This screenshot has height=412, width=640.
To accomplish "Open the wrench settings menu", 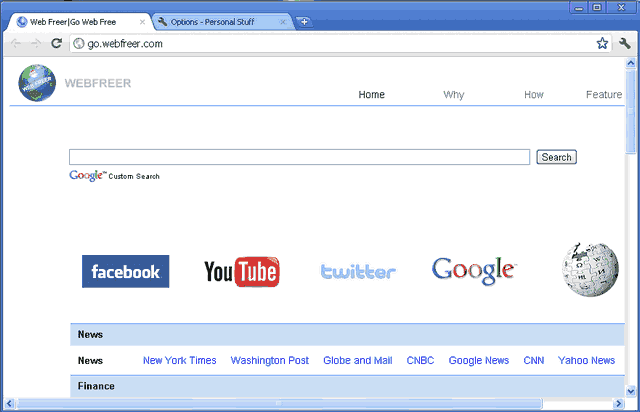I will (624, 43).
